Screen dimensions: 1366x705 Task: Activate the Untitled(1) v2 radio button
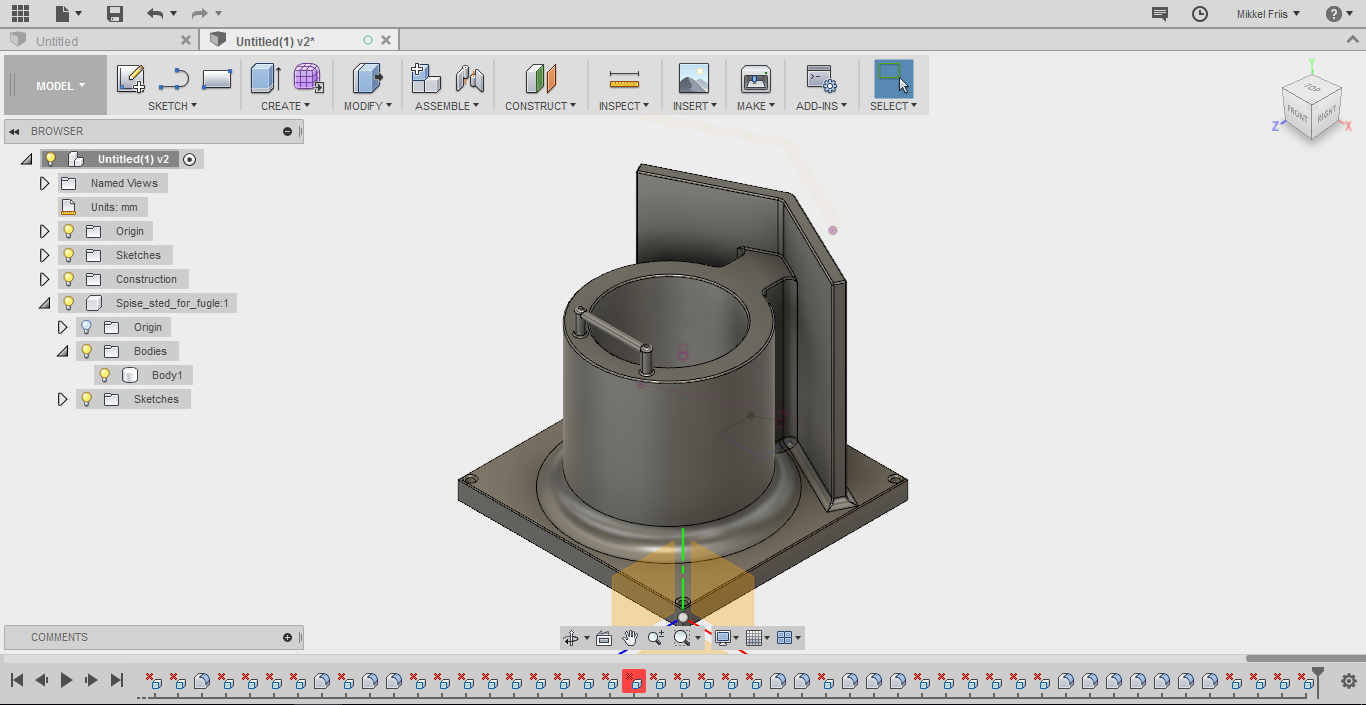click(x=190, y=159)
